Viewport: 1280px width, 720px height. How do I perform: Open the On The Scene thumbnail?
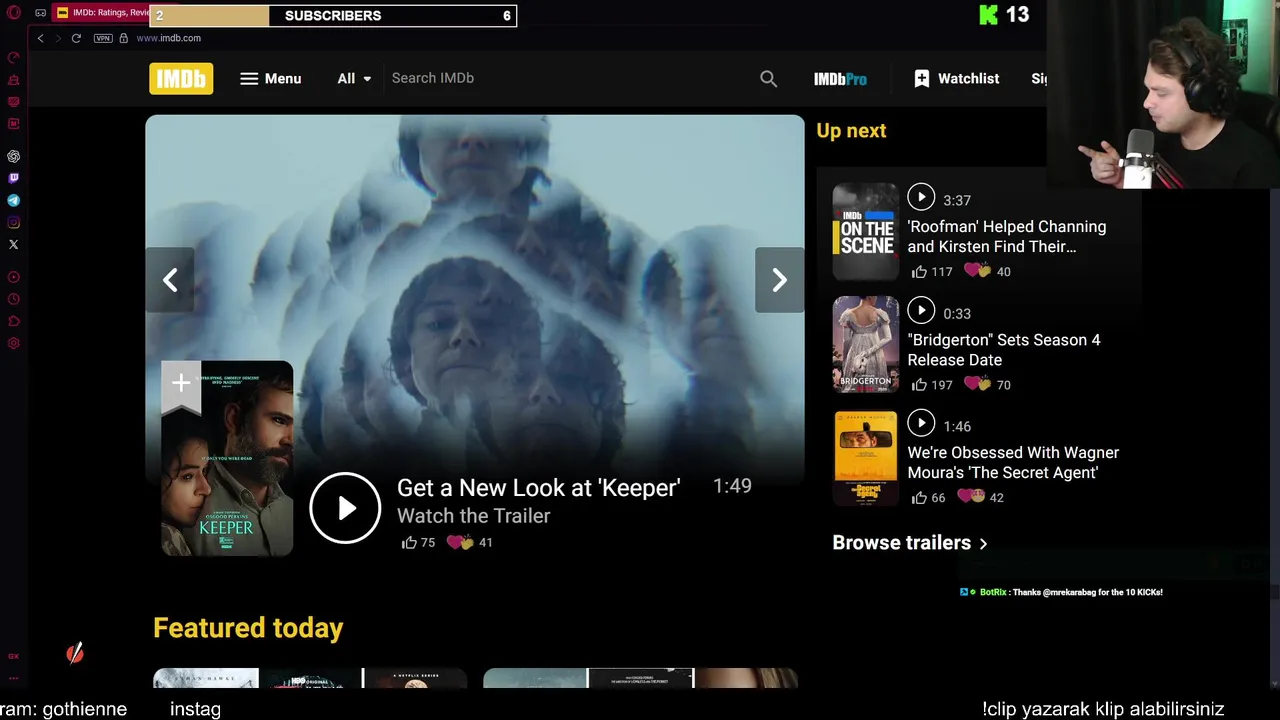click(x=866, y=231)
